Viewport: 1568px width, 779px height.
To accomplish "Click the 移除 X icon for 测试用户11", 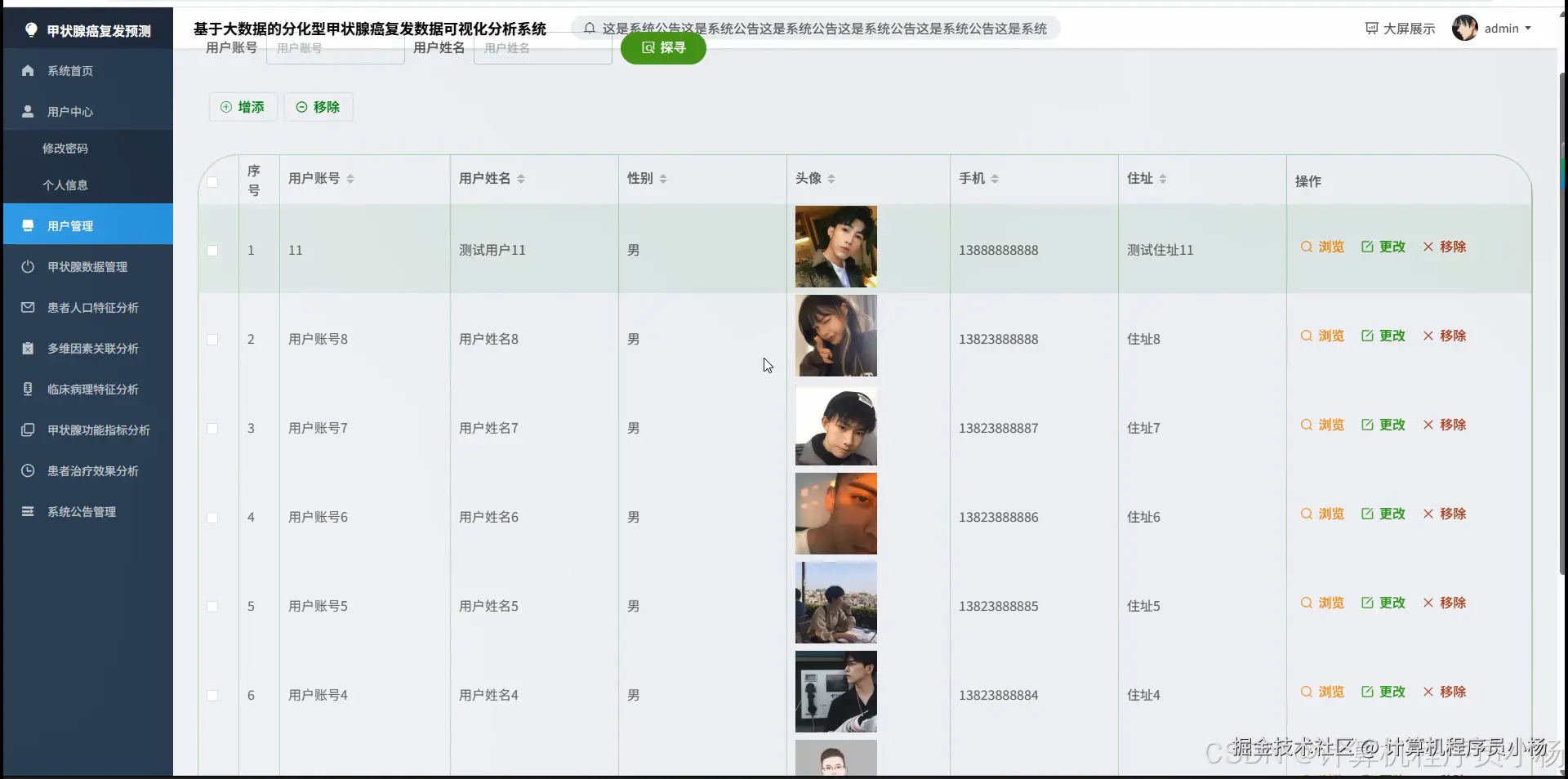I will coord(1428,247).
